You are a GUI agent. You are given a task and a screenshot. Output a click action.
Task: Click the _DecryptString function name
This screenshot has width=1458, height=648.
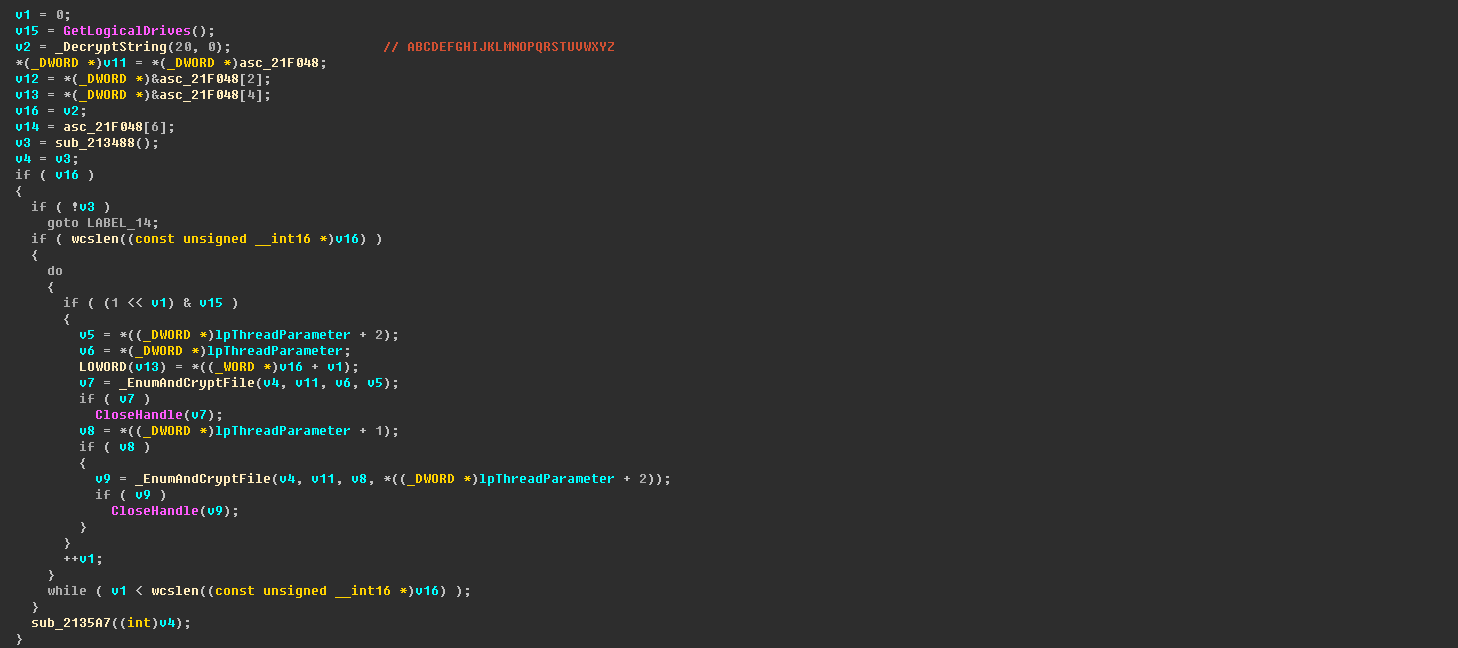click(98, 47)
